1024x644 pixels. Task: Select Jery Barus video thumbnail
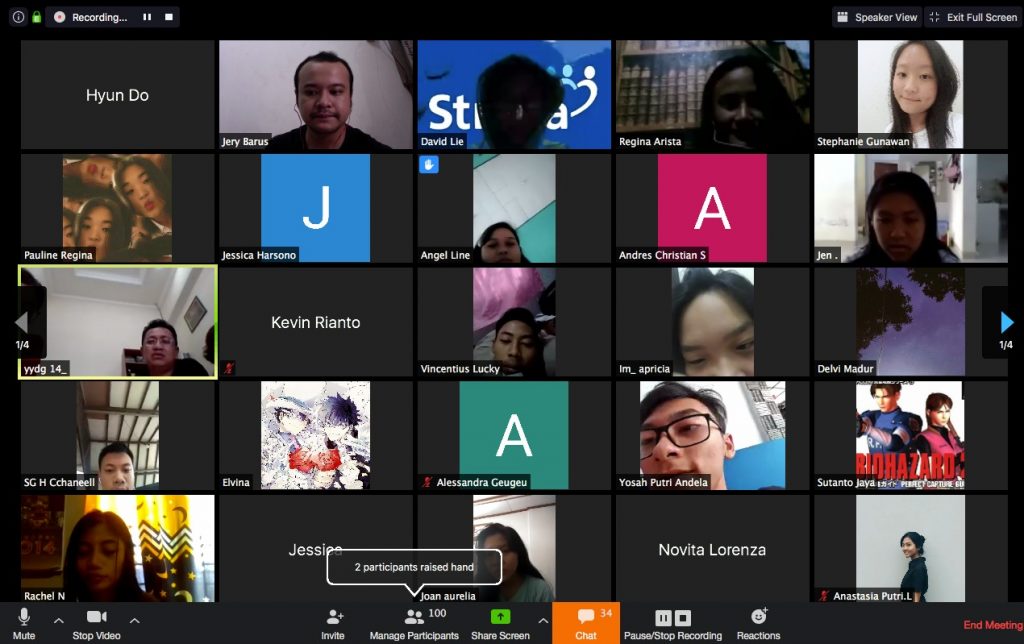[x=315, y=95]
